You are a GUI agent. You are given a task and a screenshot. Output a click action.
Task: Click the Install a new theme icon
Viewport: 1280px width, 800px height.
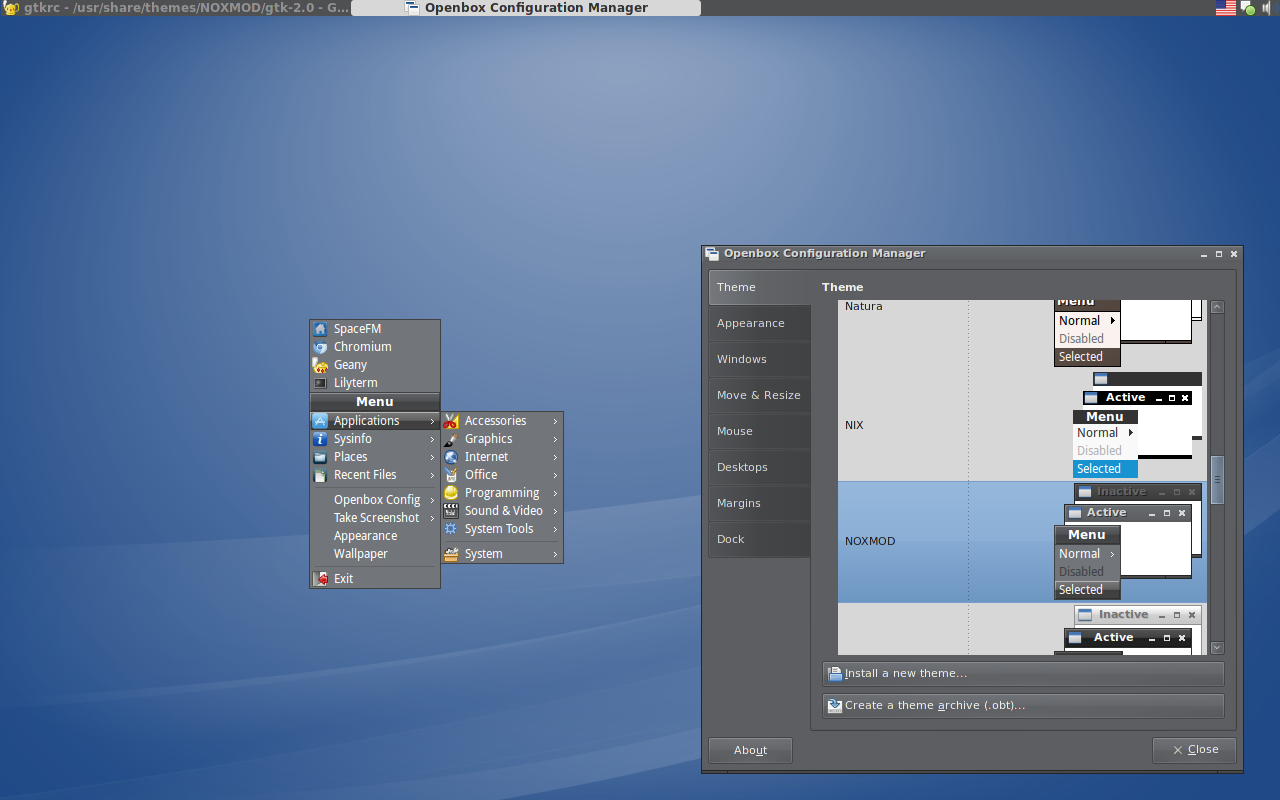coord(835,674)
